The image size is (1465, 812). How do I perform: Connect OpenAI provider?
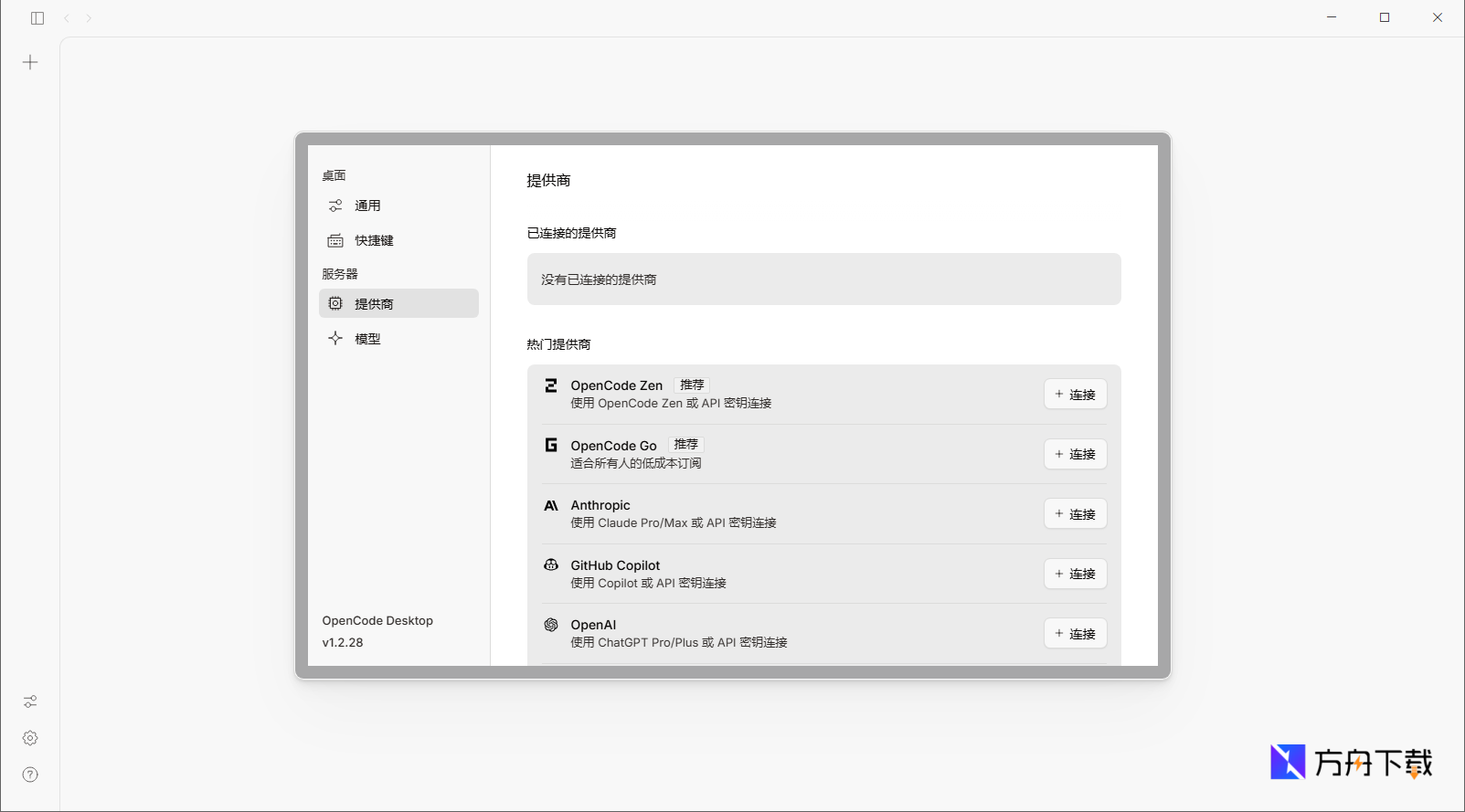1076,634
